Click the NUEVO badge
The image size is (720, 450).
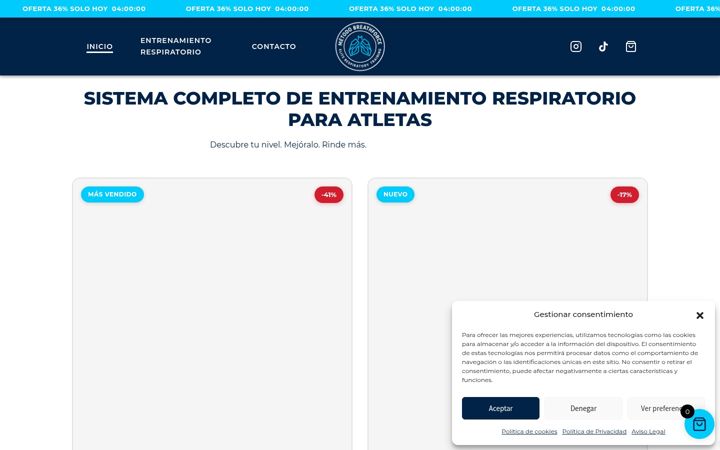(395, 194)
